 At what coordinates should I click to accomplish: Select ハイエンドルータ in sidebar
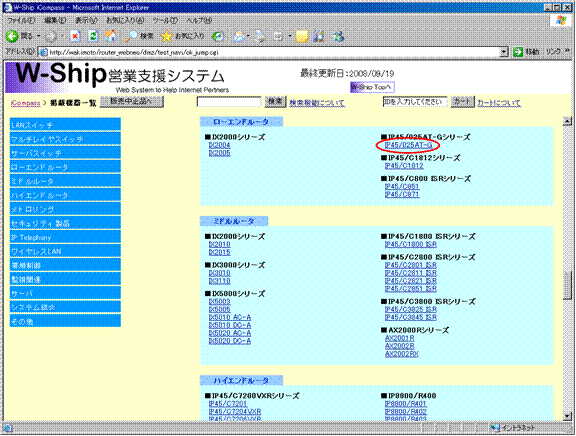(65, 195)
